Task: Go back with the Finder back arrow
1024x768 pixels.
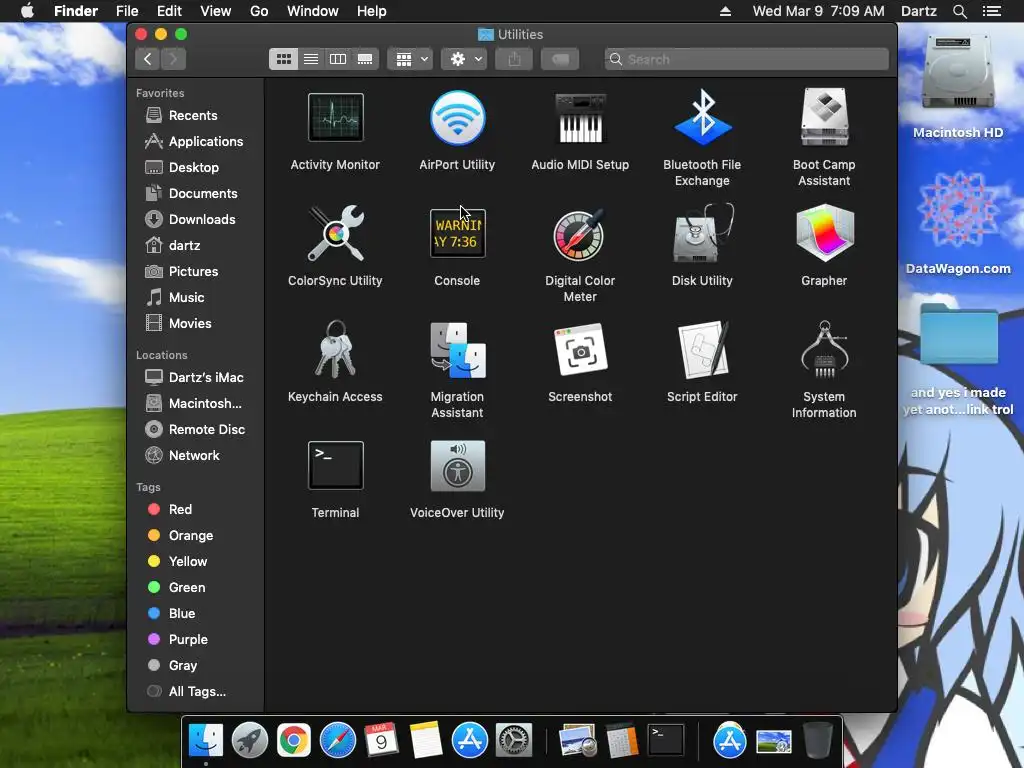Action: [x=148, y=59]
